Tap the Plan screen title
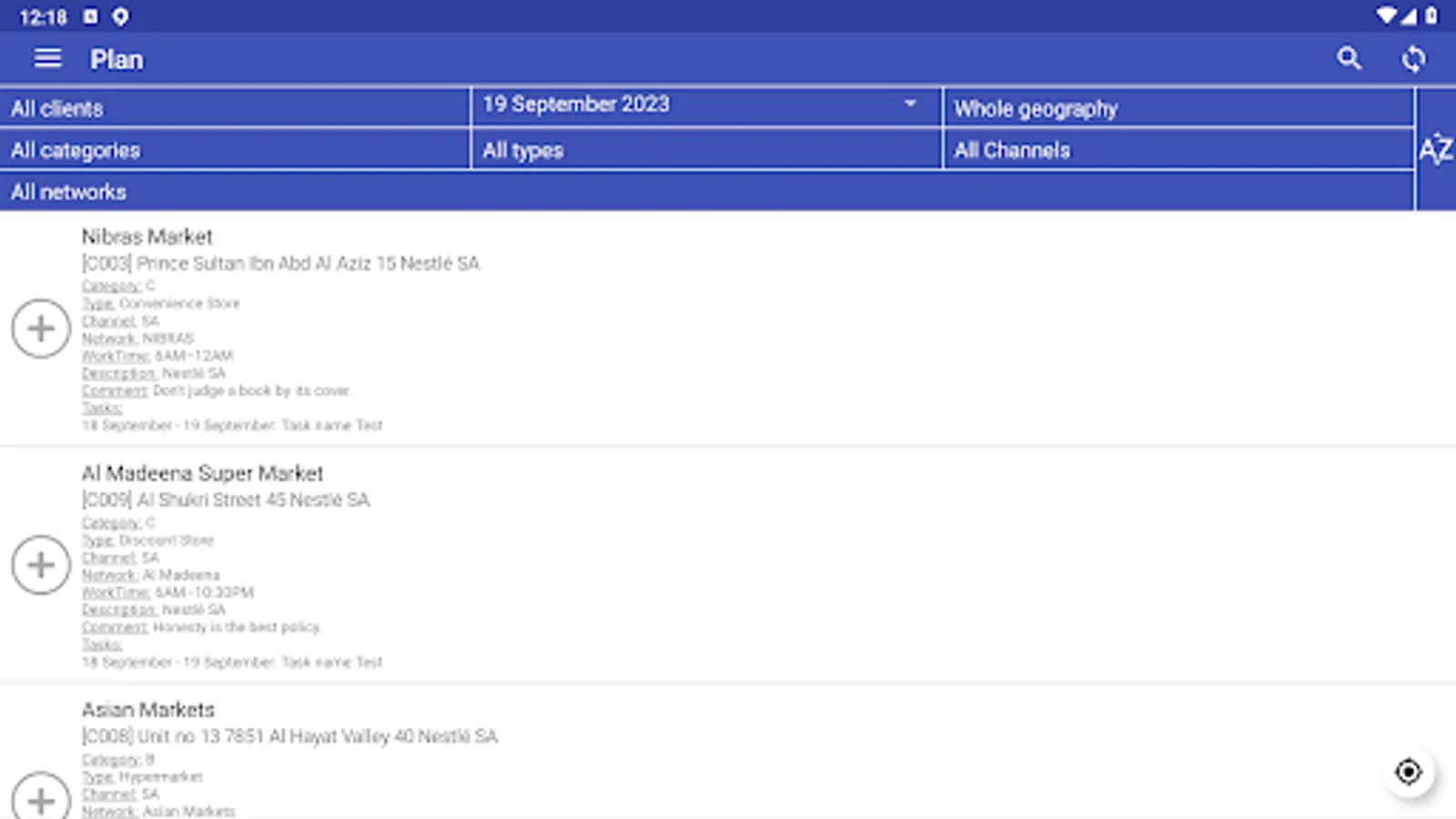This screenshot has height=819, width=1456. tap(116, 59)
